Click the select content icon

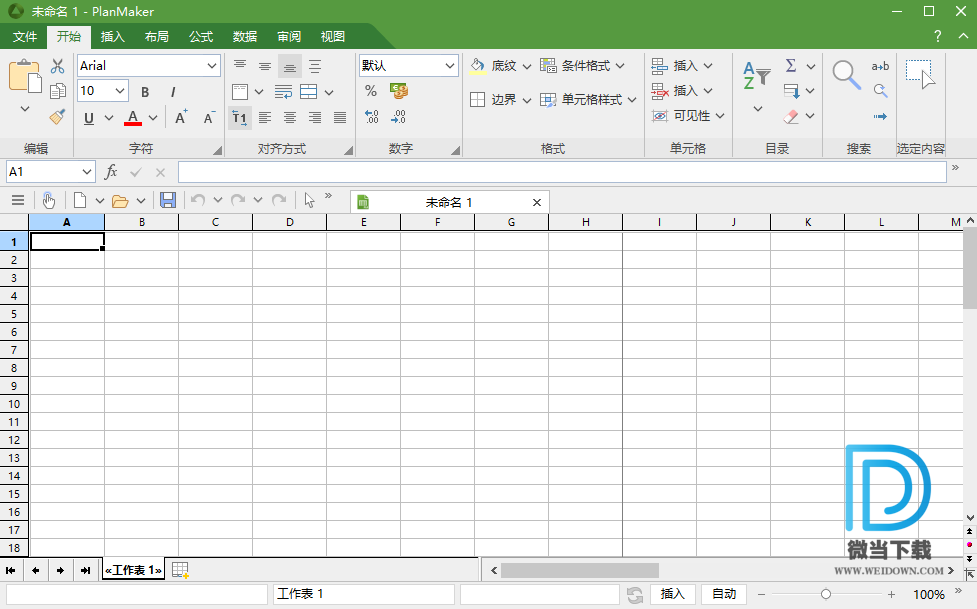[x=920, y=75]
